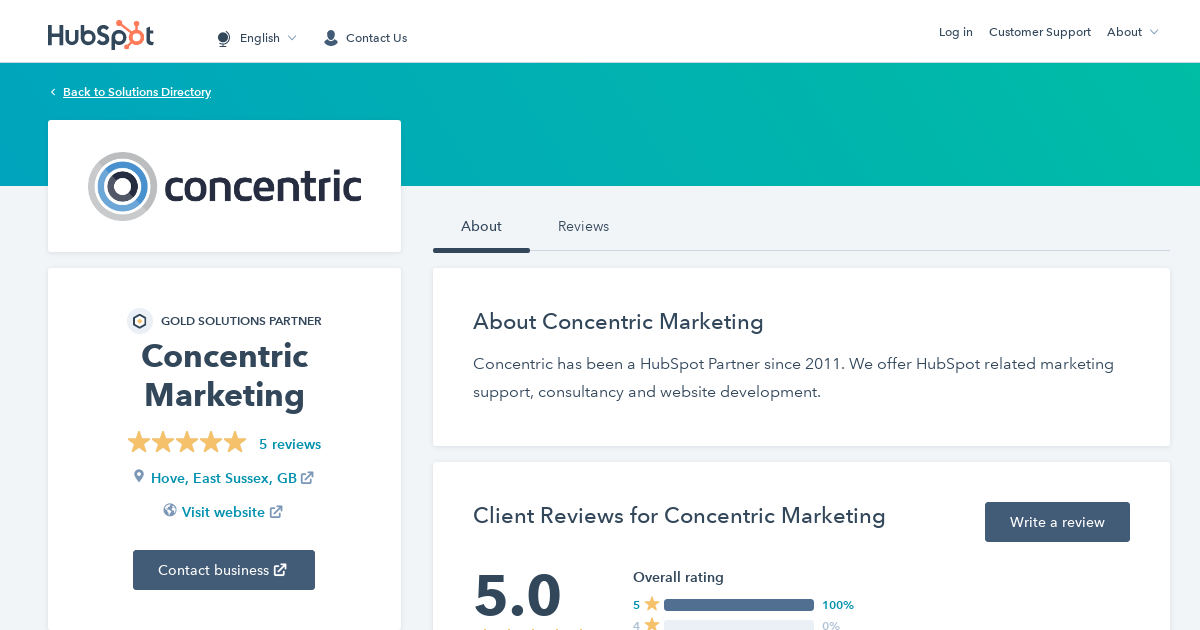The image size is (1200, 630).
Task: Click the 5-star rating progress bar
Action: coord(738,604)
